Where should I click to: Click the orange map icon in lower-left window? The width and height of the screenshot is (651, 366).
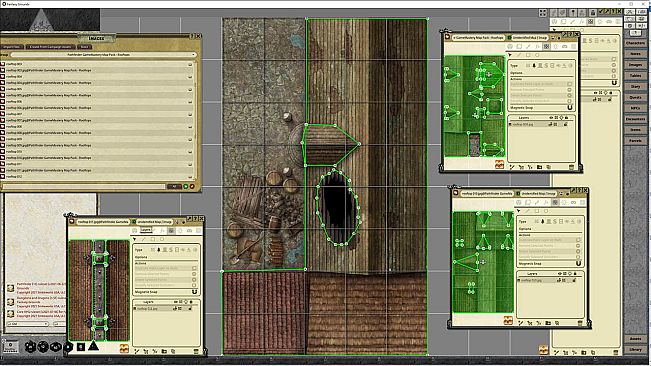click(124, 349)
